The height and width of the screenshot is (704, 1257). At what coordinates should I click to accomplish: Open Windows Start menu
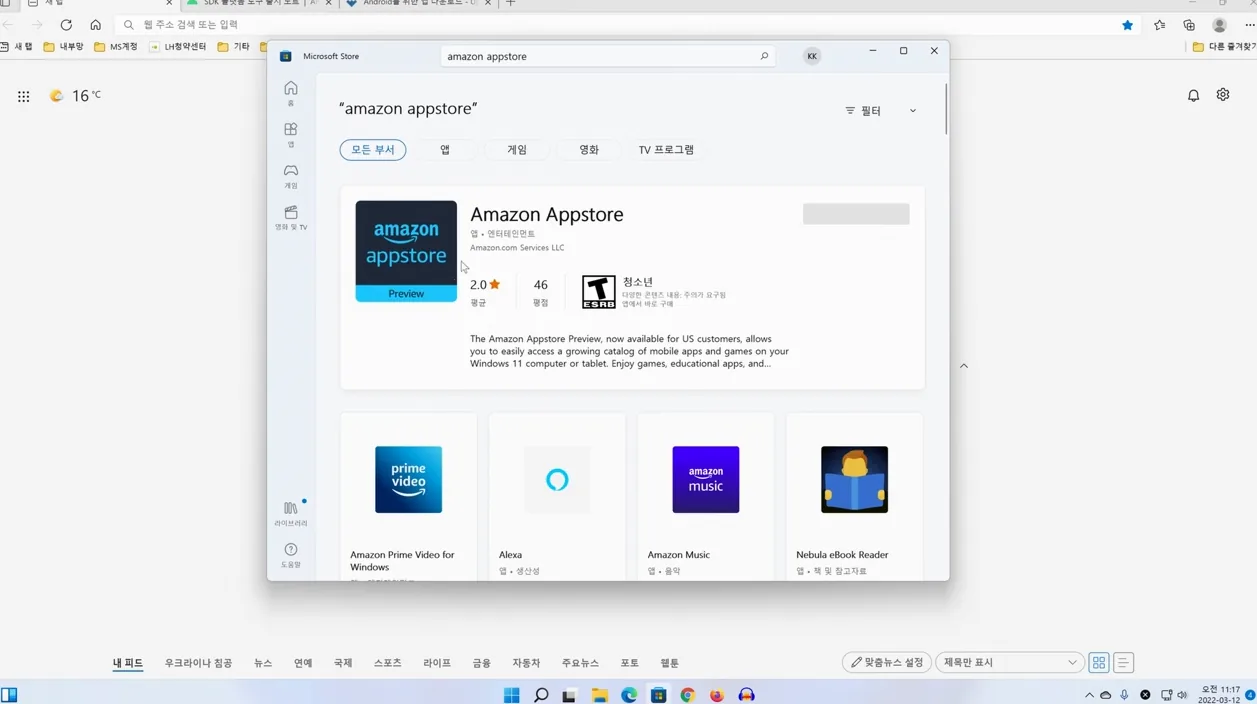512,695
